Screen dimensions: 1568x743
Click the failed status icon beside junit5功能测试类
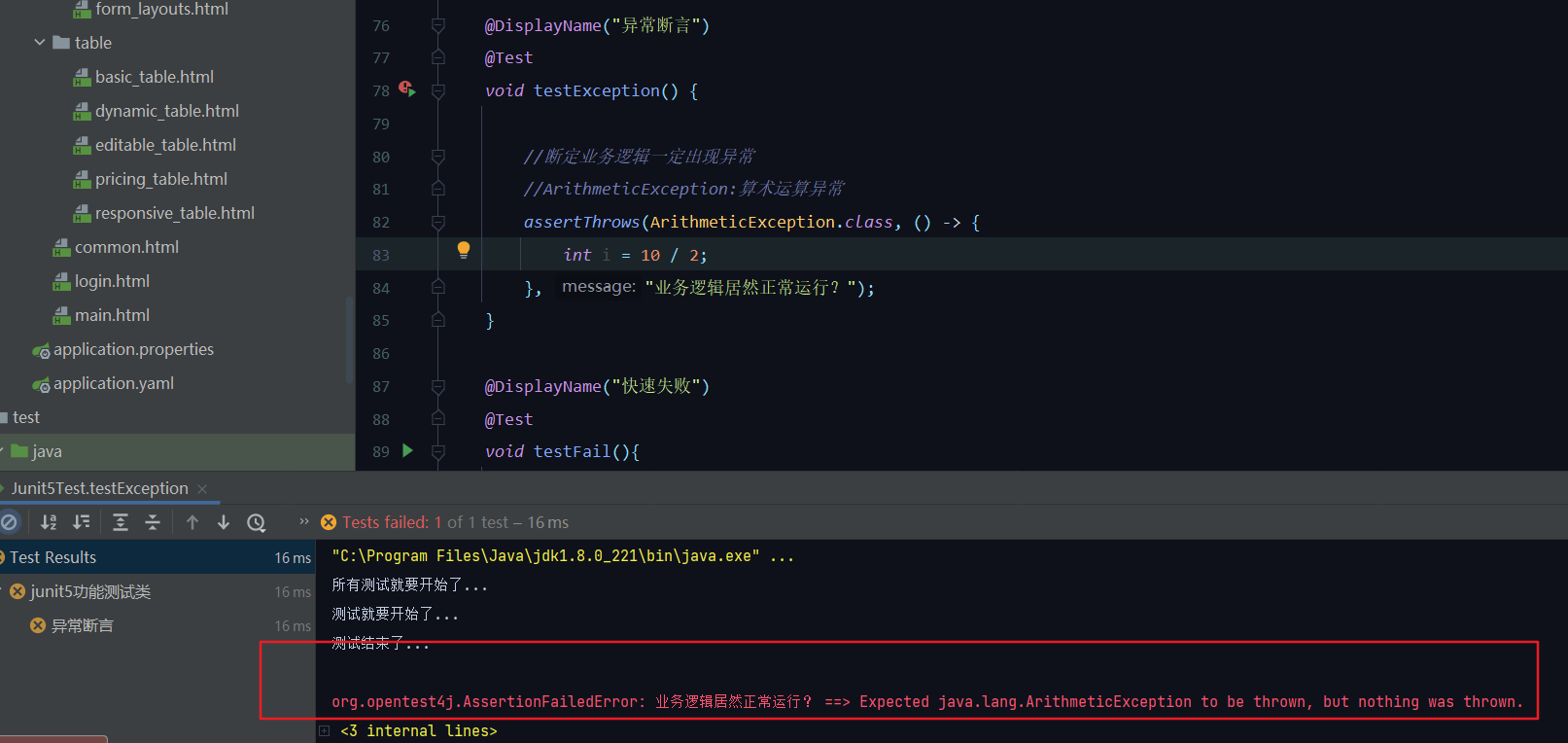pyautogui.click(x=17, y=591)
